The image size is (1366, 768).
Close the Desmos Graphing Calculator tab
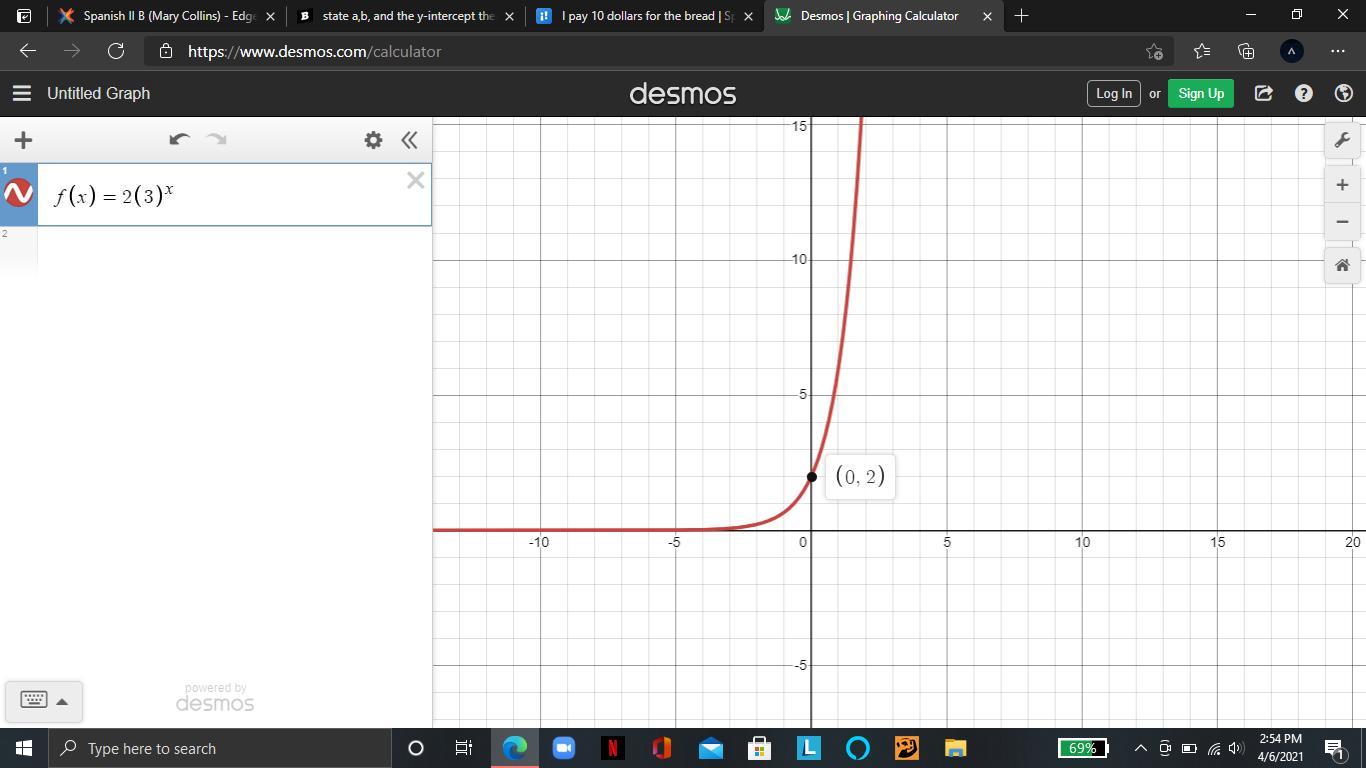point(987,16)
